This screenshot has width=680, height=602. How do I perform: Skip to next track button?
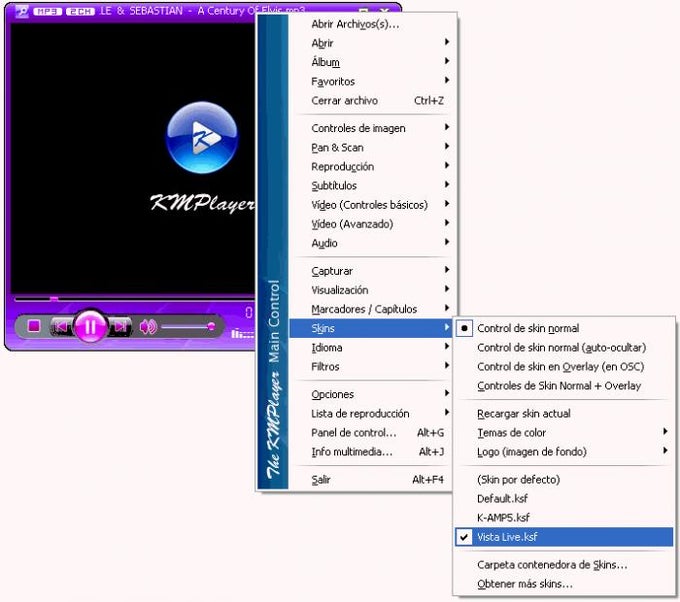pyautogui.click(x=121, y=326)
